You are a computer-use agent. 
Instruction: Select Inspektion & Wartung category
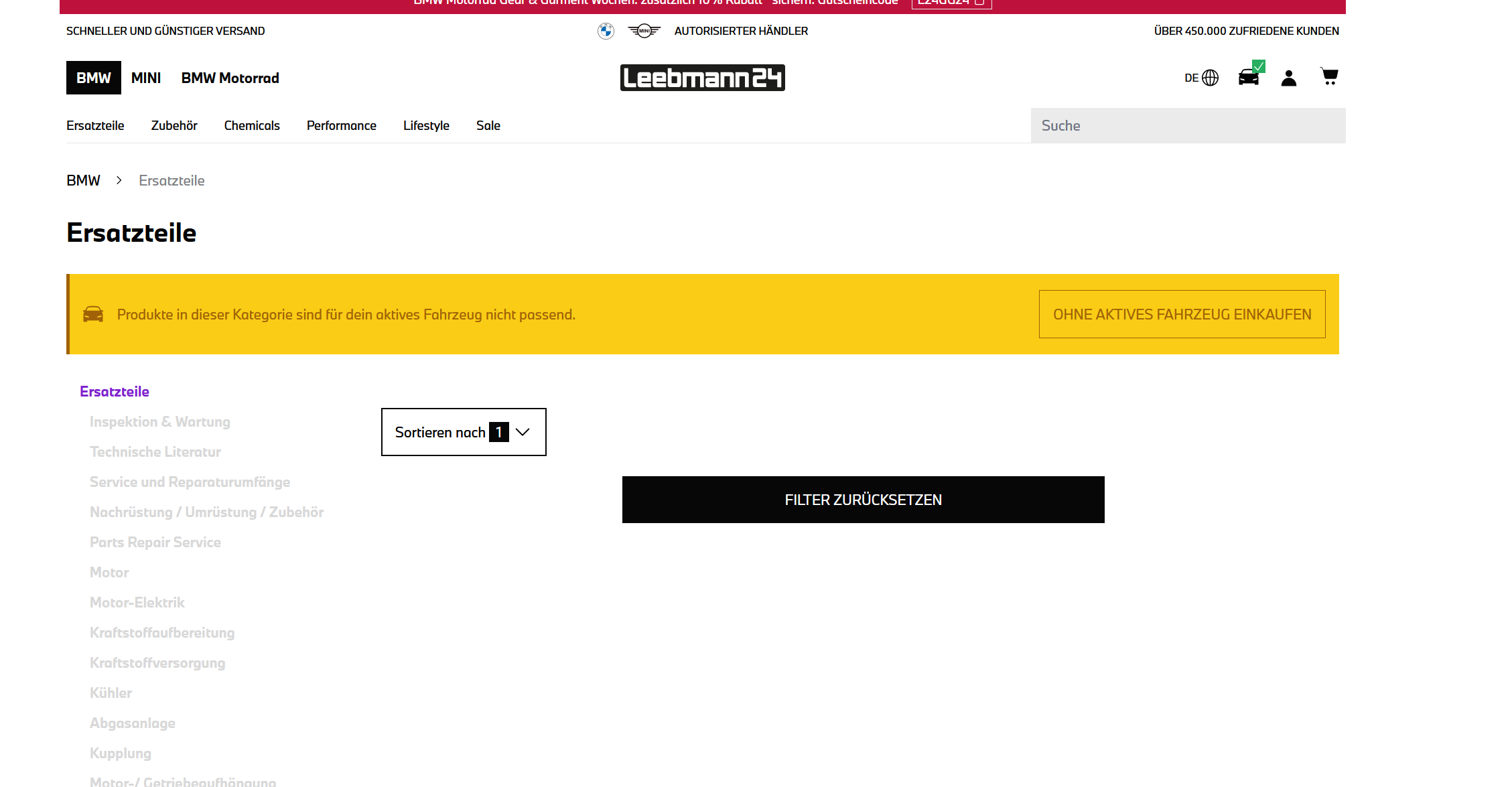point(159,421)
